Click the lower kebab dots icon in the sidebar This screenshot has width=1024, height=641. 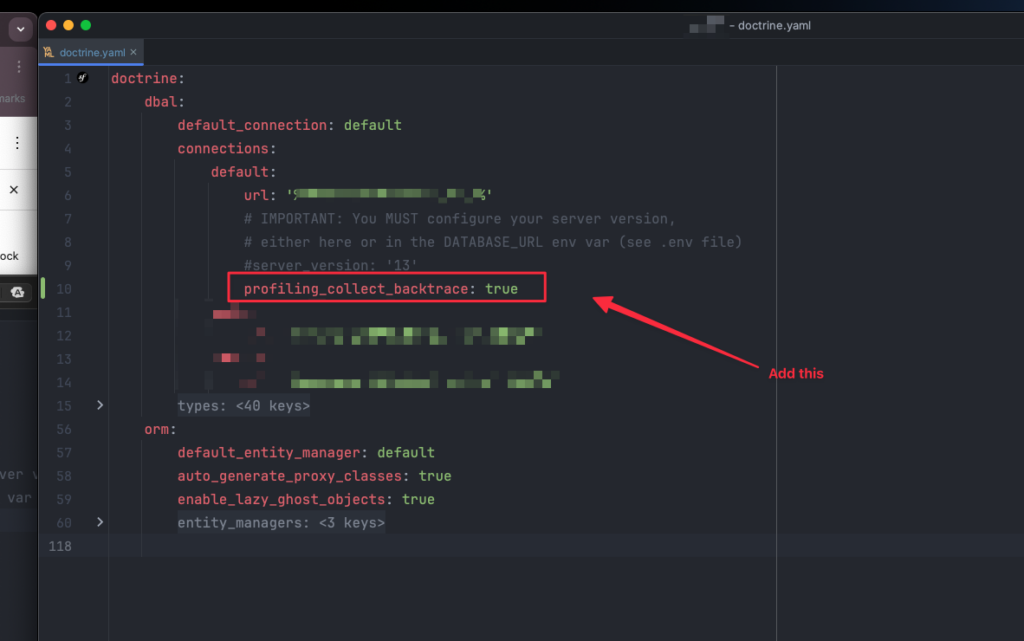coord(17,142)
